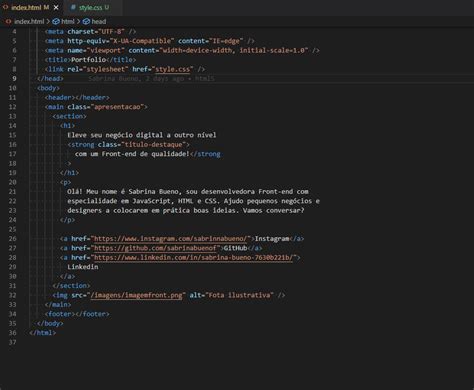Click line number 20 in the gutter
Screen dimensions: 474x390
tap(12, 182)
